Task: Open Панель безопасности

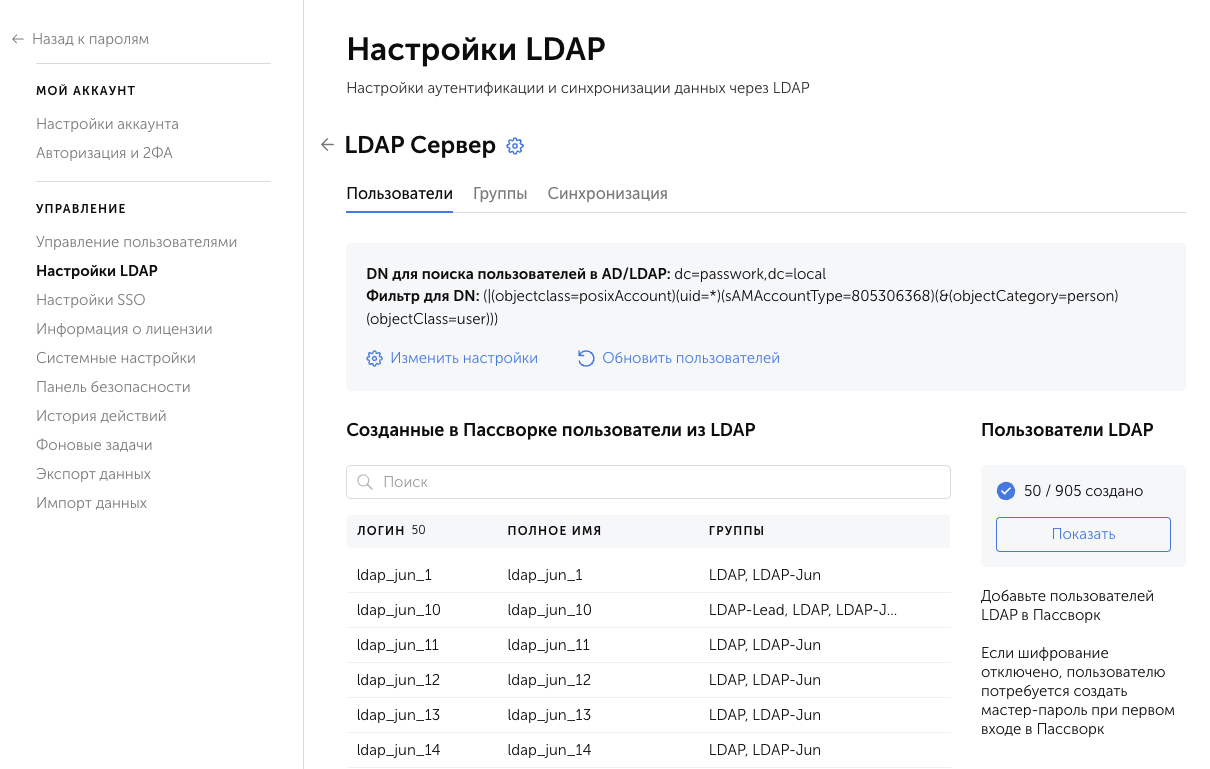Action: pyautogui.click(x=113, y=387)
